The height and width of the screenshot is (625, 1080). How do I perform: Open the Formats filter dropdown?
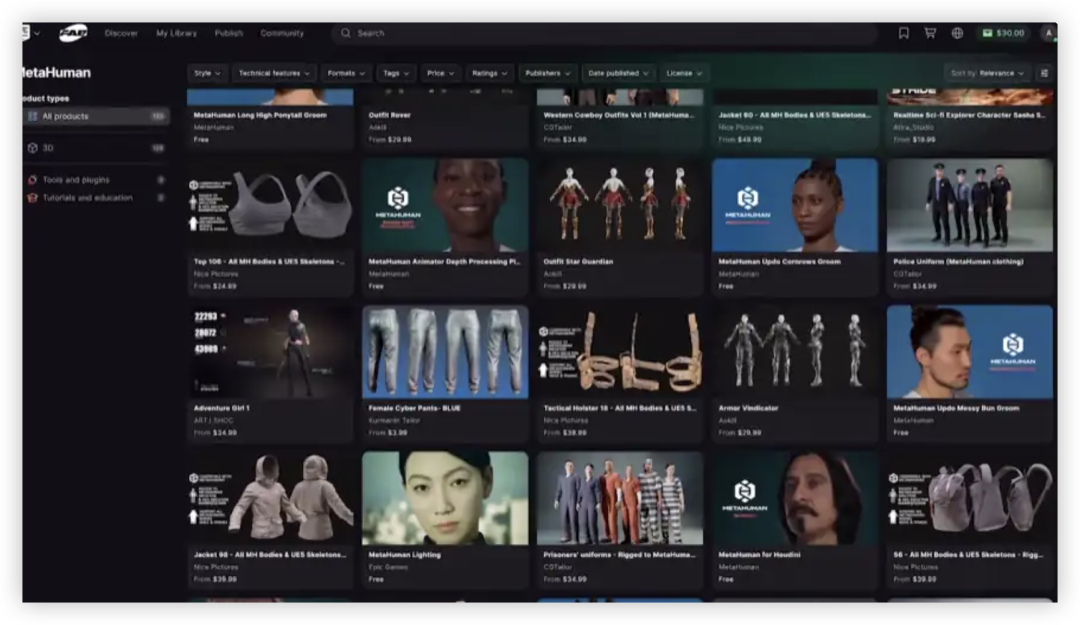point(346,73)
